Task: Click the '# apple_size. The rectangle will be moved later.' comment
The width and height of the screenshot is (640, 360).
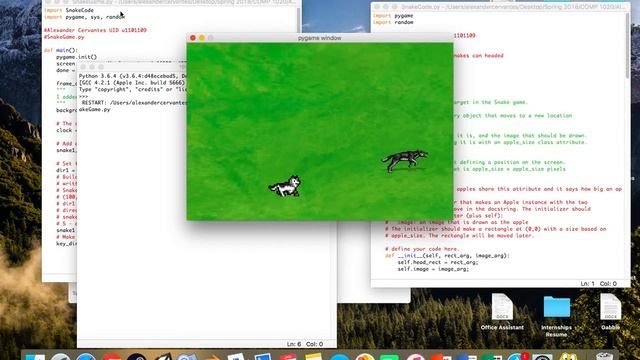Action: (459, 236)
